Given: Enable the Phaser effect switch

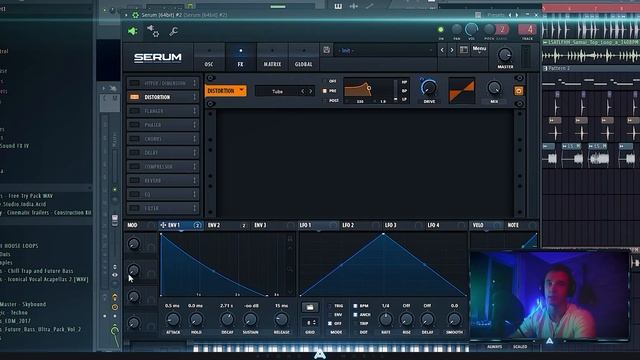Looking at the screenshot, I should coord(134,125).
